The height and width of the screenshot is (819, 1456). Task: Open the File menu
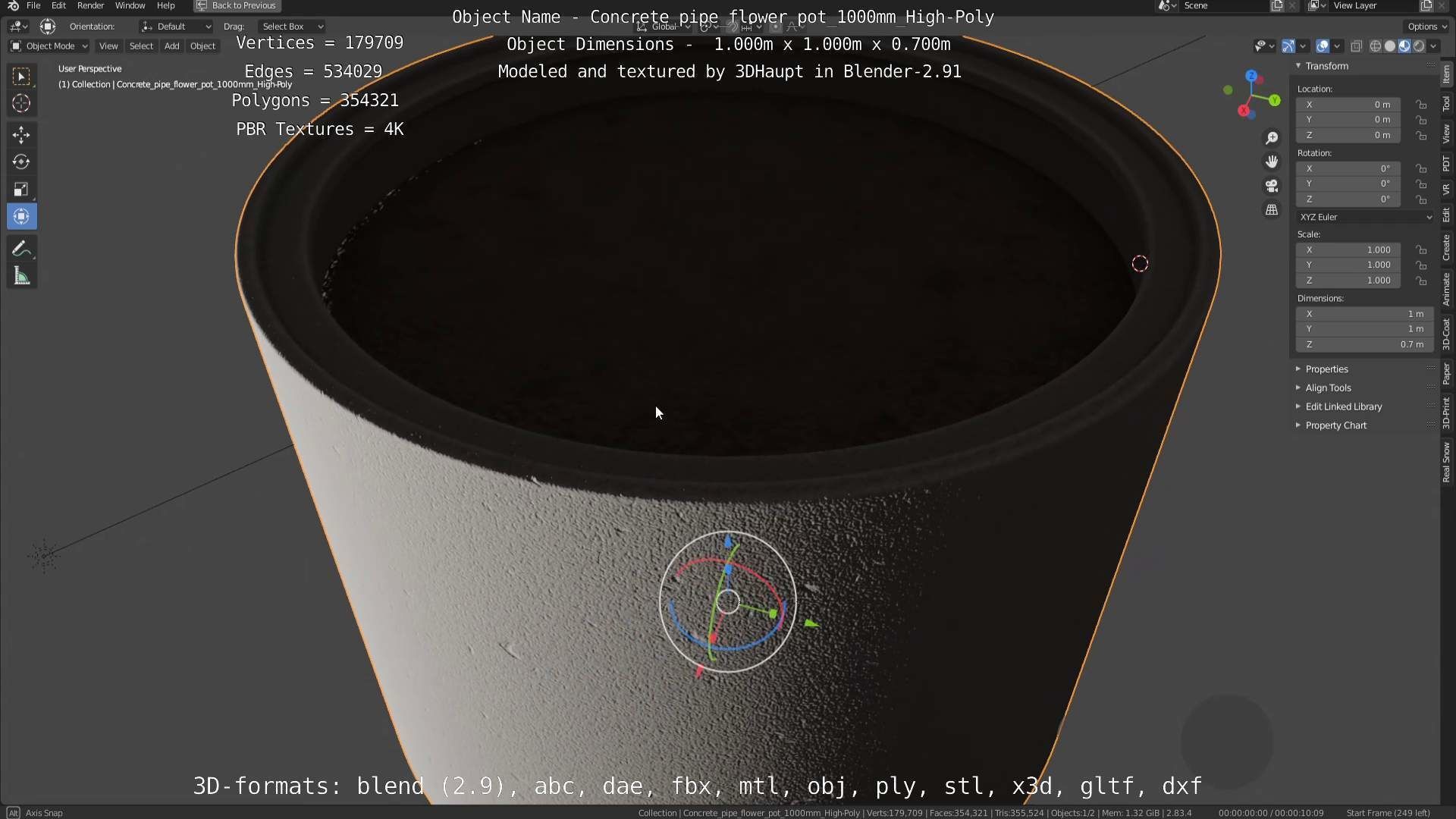coord(33,5)
